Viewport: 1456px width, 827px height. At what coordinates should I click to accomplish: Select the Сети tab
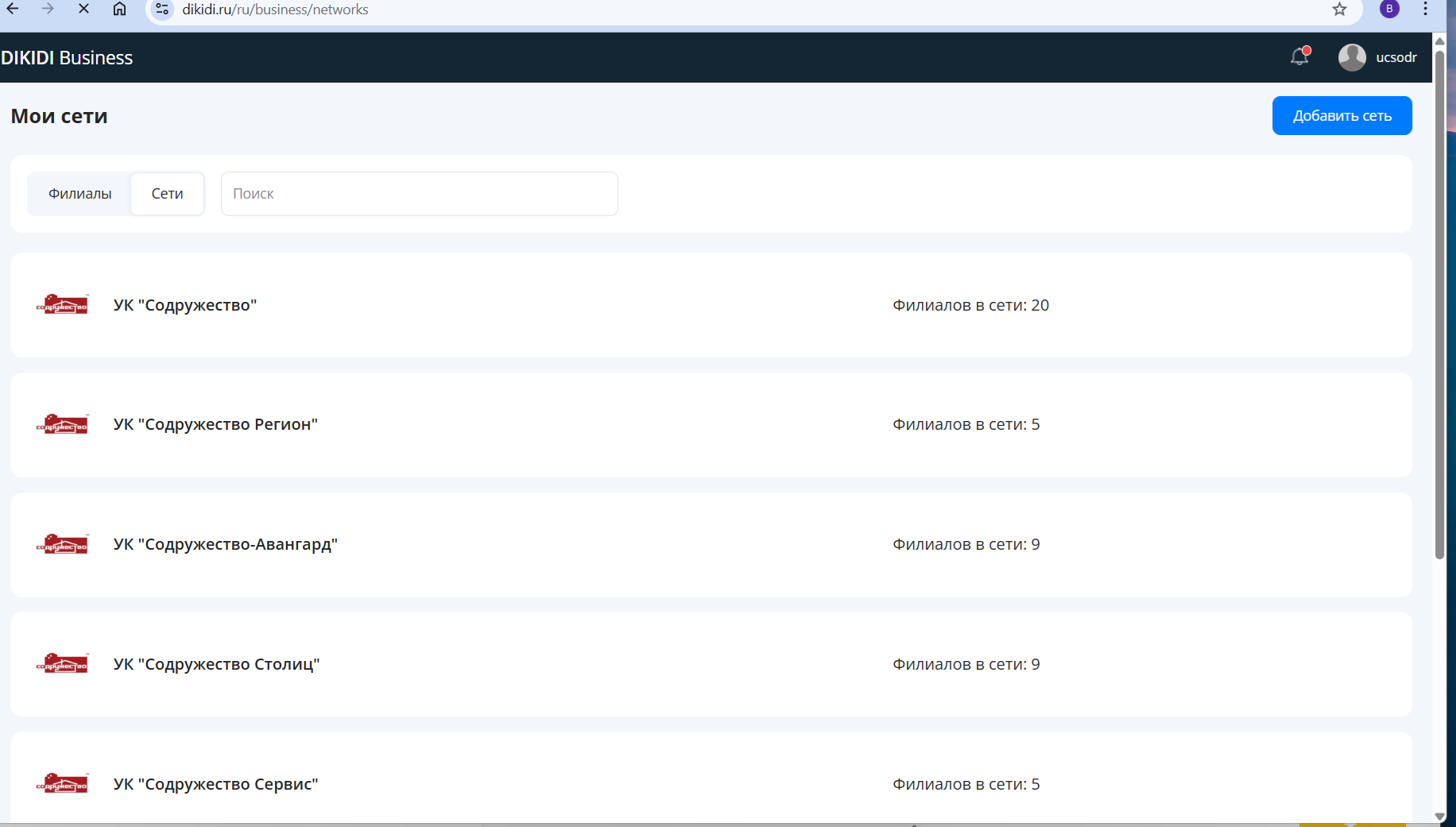(x=167, y=194)
